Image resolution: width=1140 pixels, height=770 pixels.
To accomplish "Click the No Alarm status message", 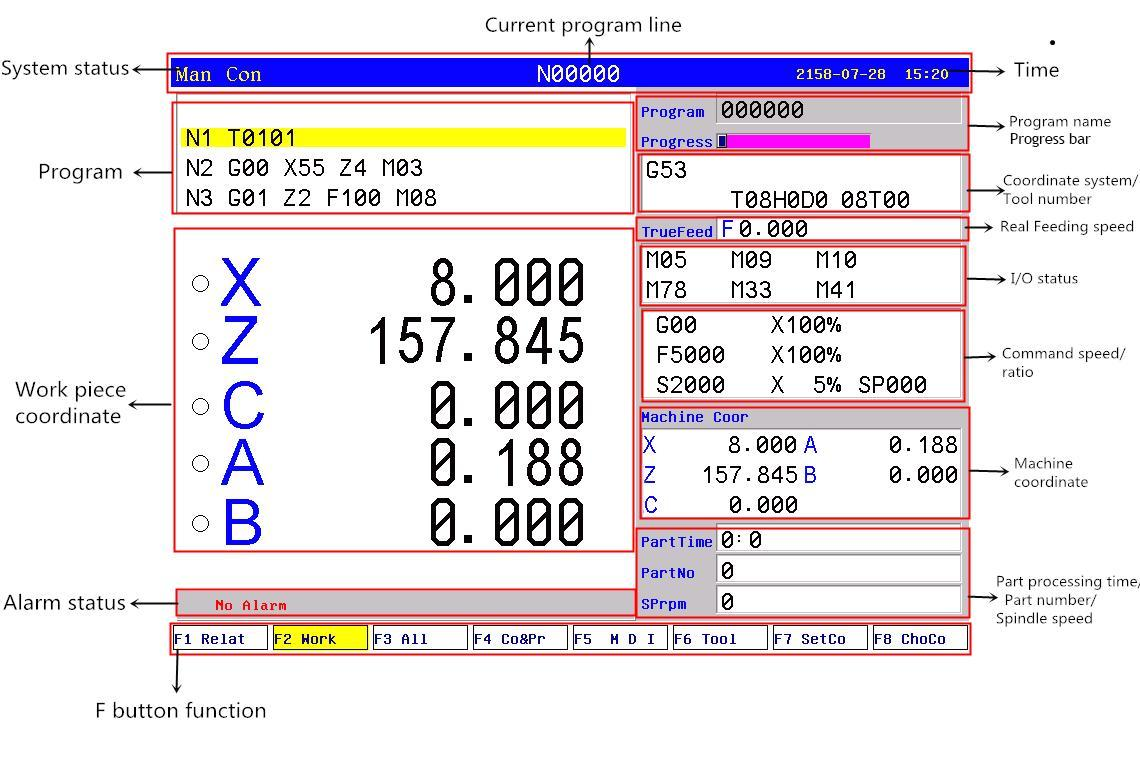I will click(x=251, y=605).
